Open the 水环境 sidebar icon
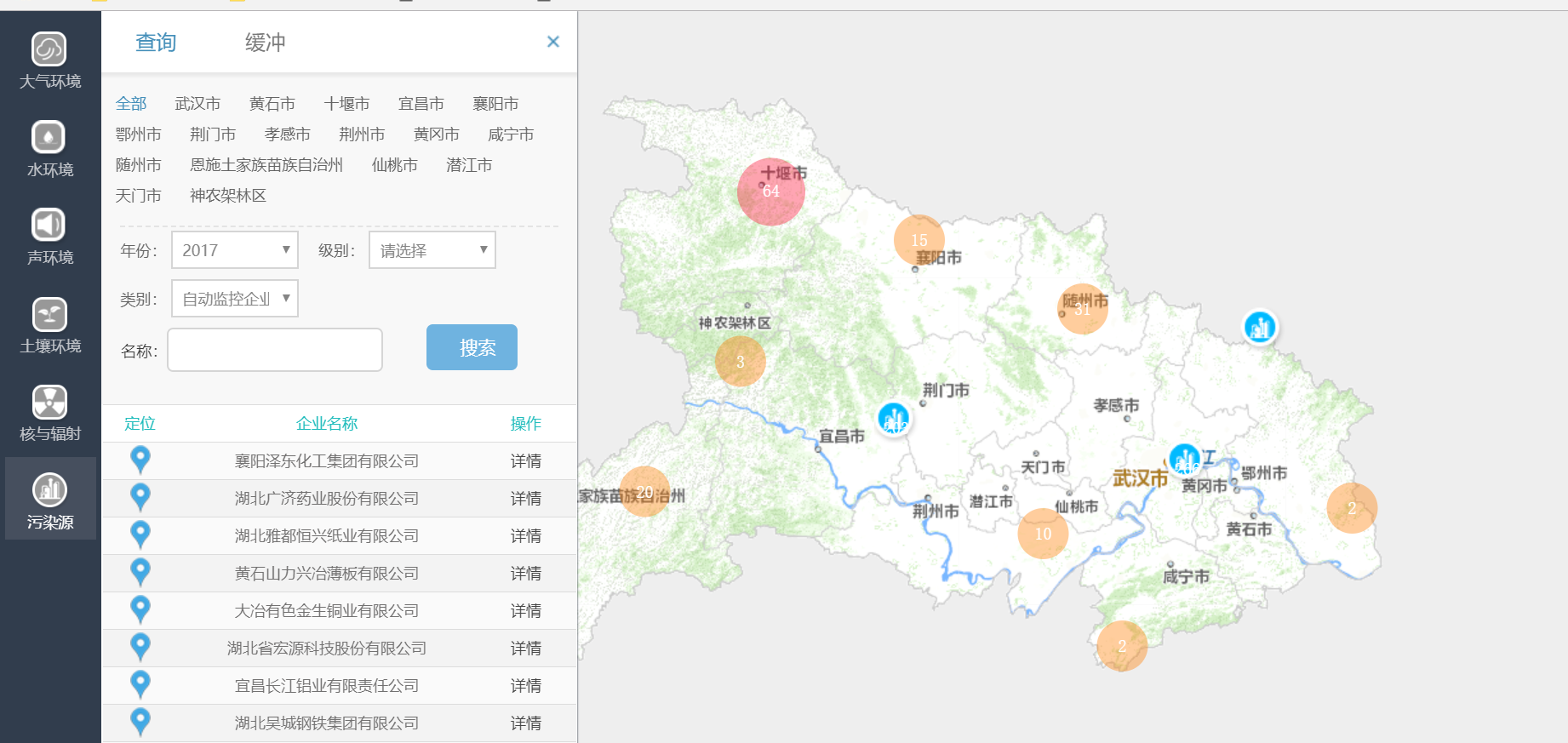The height and width of the screenshot is (743, 1568). pos(49,137)
